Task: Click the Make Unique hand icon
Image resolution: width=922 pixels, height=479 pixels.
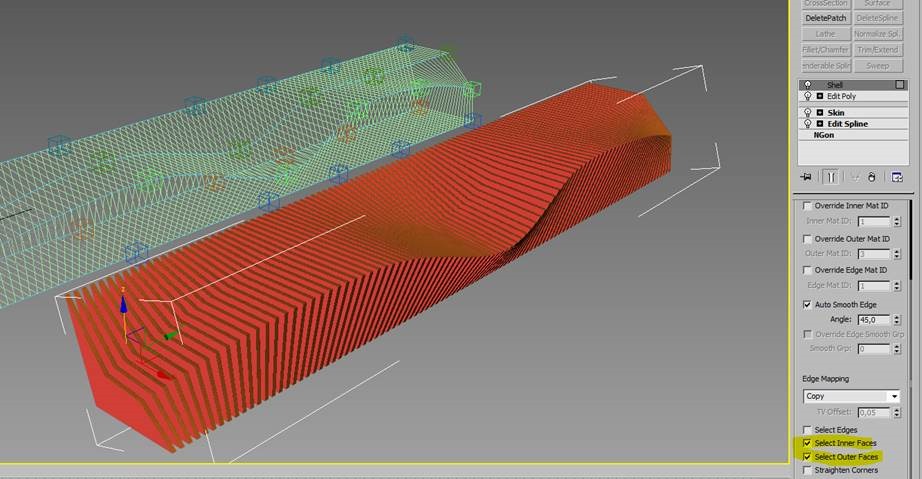Action: point(872,177)
